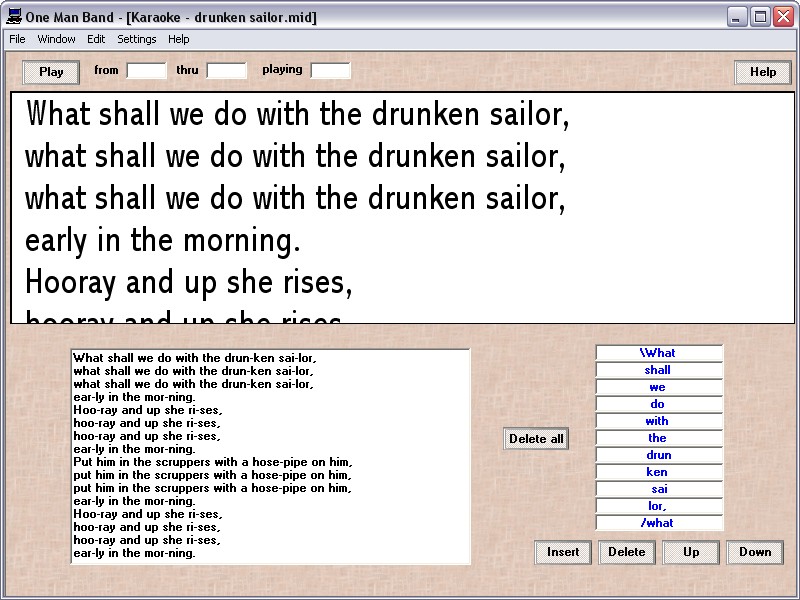
Task: Select the 'lor,' syllable field
Action: pyautogui.click(x=659, y=506)
